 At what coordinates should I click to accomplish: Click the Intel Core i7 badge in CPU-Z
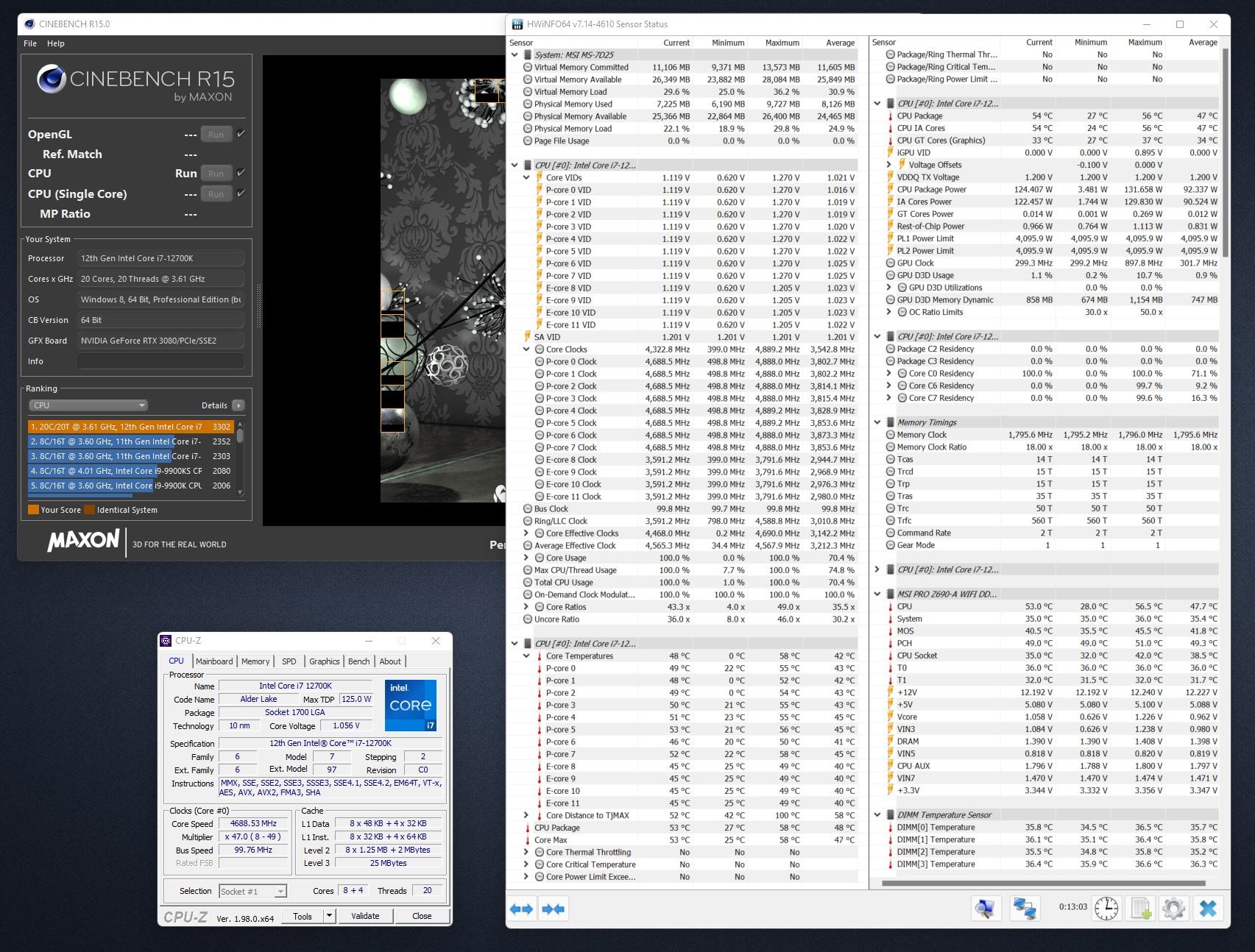point(410,705)
